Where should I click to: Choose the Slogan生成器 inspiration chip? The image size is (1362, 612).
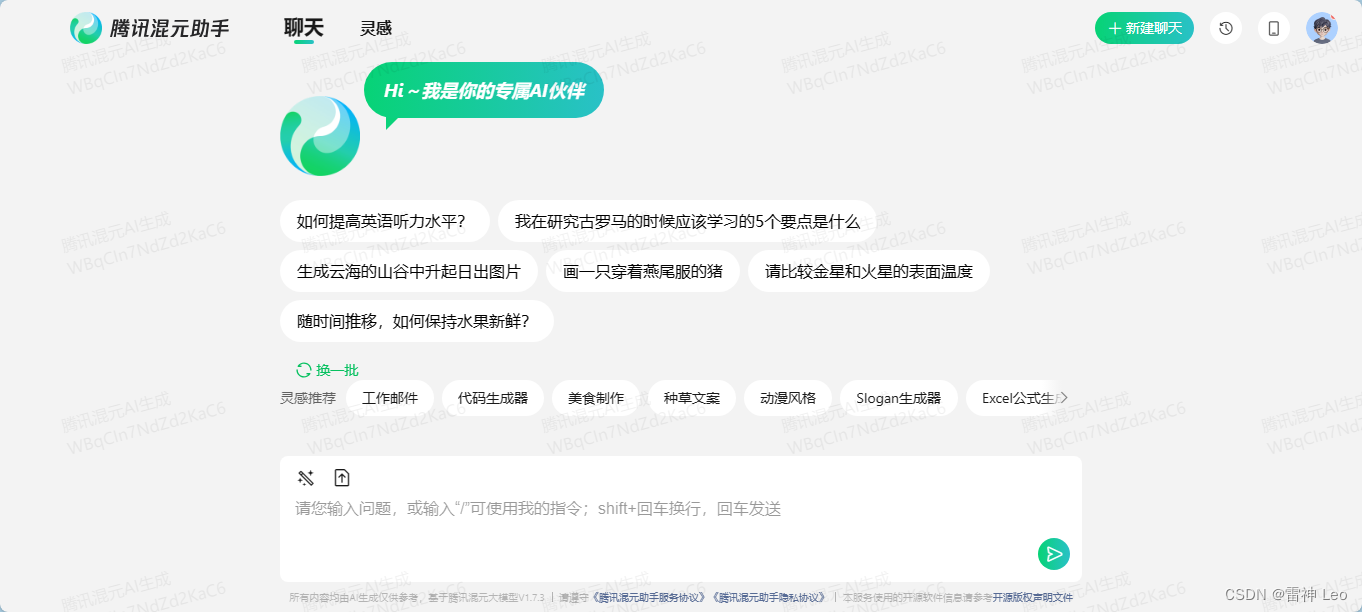899,398
